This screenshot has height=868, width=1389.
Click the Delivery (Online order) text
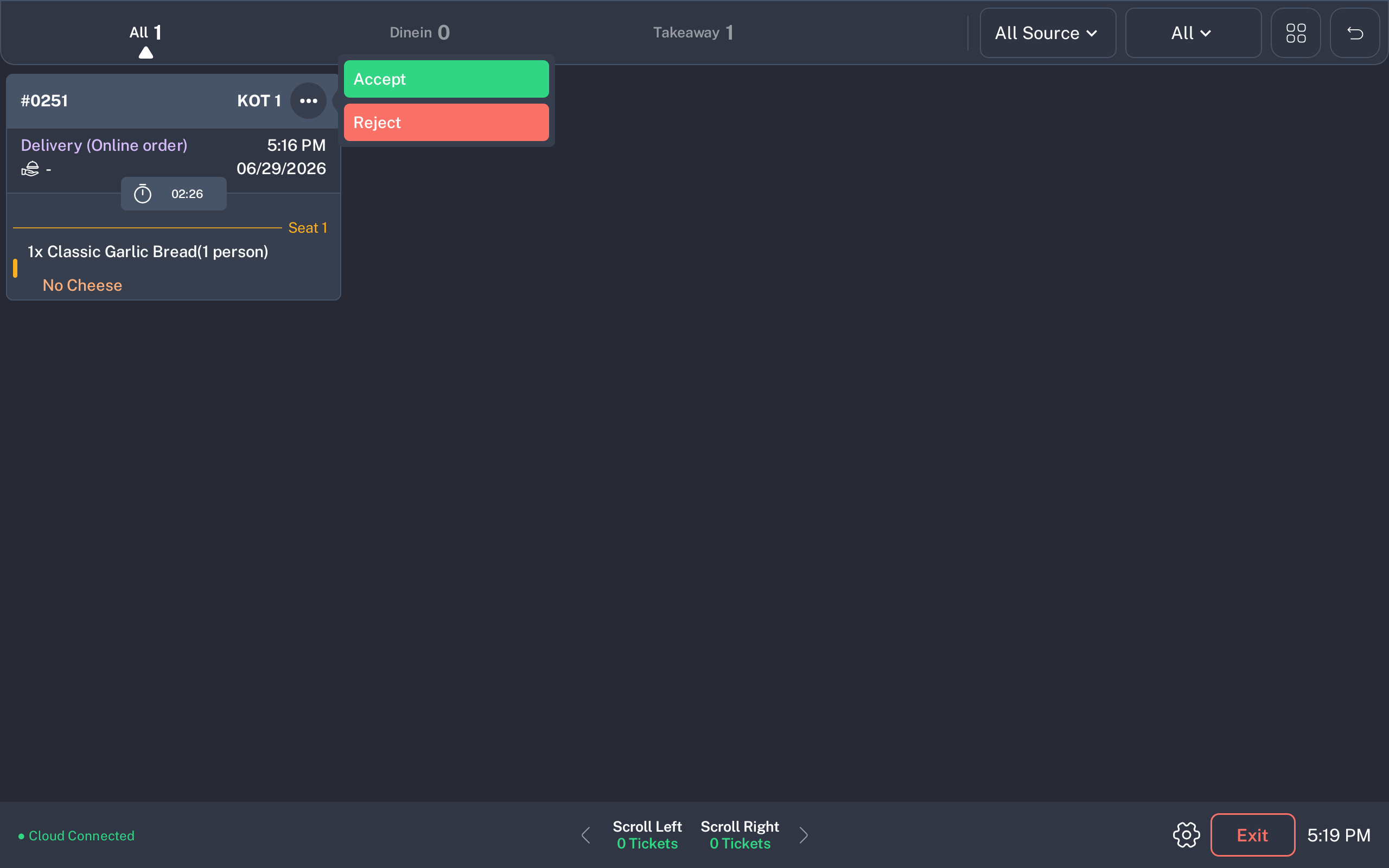(104, 145)
